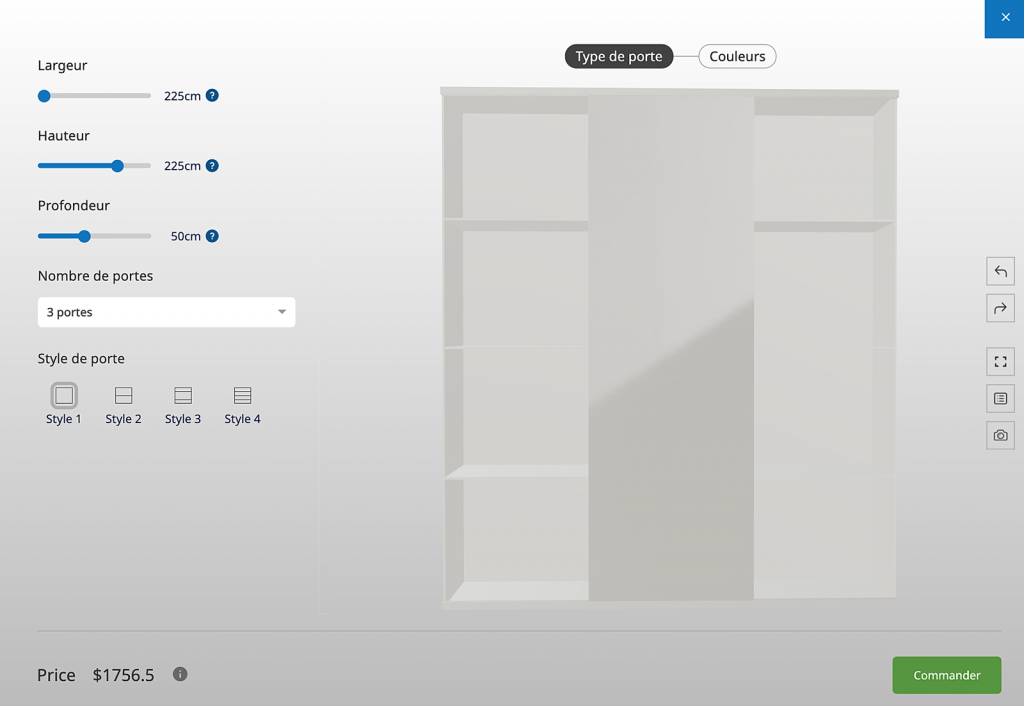1024x706 pixels.
Task: Take a snapshot with camera icon
Action: 1000,435
